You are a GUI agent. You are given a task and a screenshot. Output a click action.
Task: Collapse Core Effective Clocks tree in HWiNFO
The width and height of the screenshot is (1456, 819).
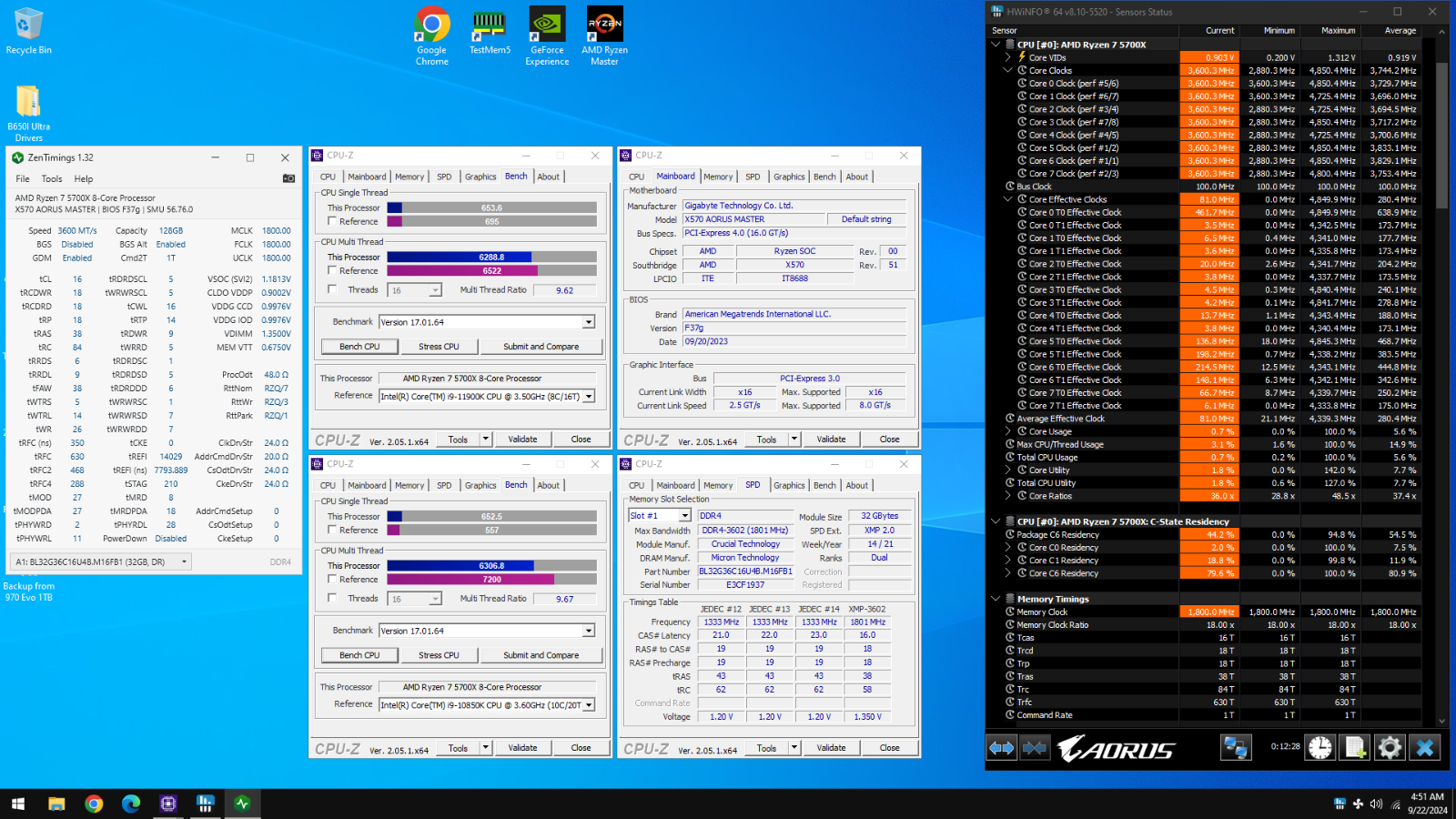tap(1008, 199)
